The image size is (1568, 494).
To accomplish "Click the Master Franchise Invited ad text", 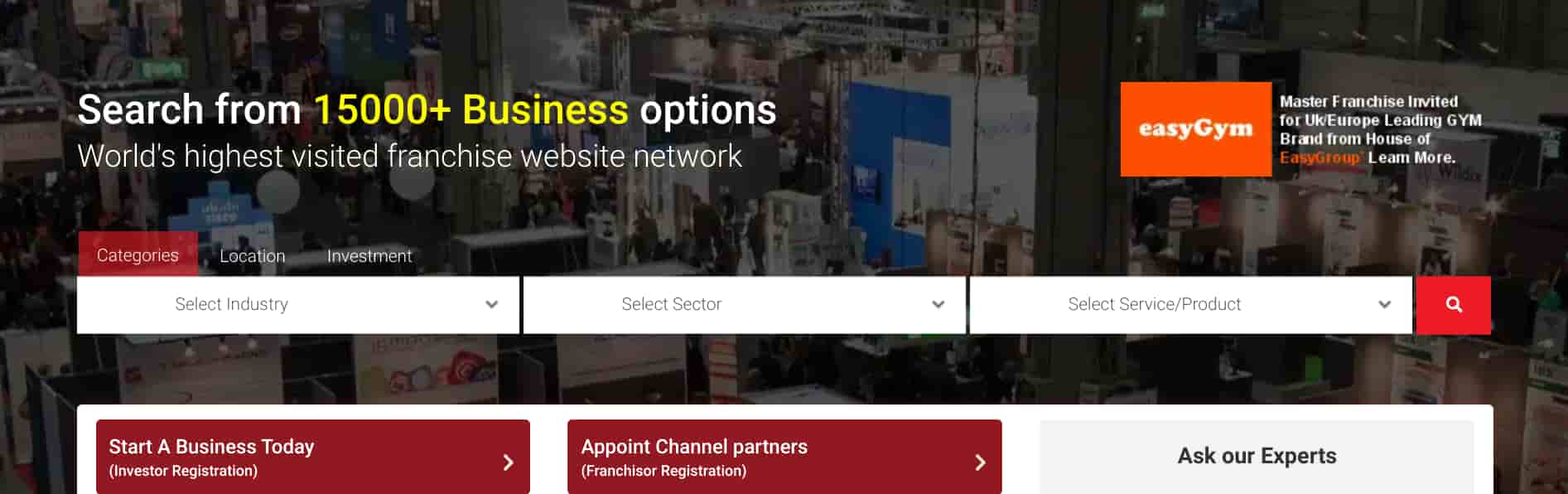I will (1368, 101).
